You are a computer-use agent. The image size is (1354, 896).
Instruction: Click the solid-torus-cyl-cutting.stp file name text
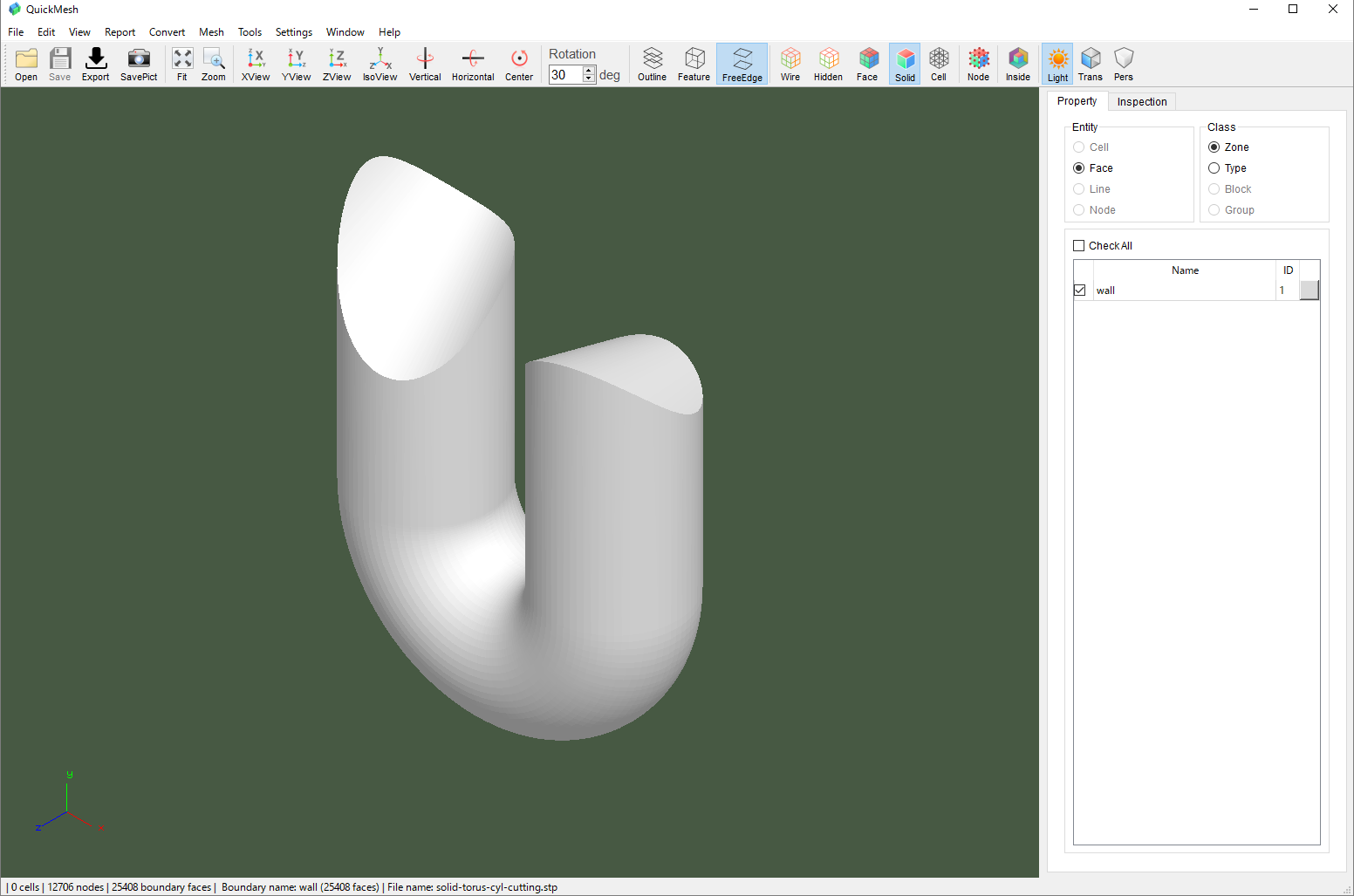tap(496, 887)
